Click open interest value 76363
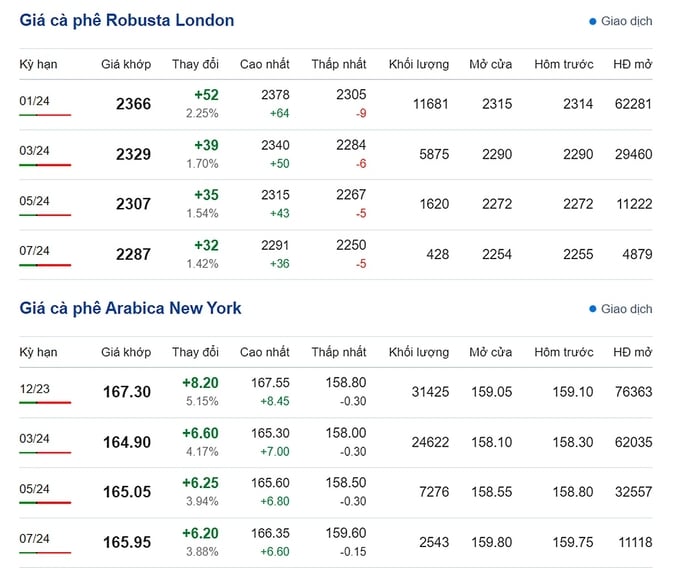This screenshot has height=568, width=680. (x=633, y=392)
